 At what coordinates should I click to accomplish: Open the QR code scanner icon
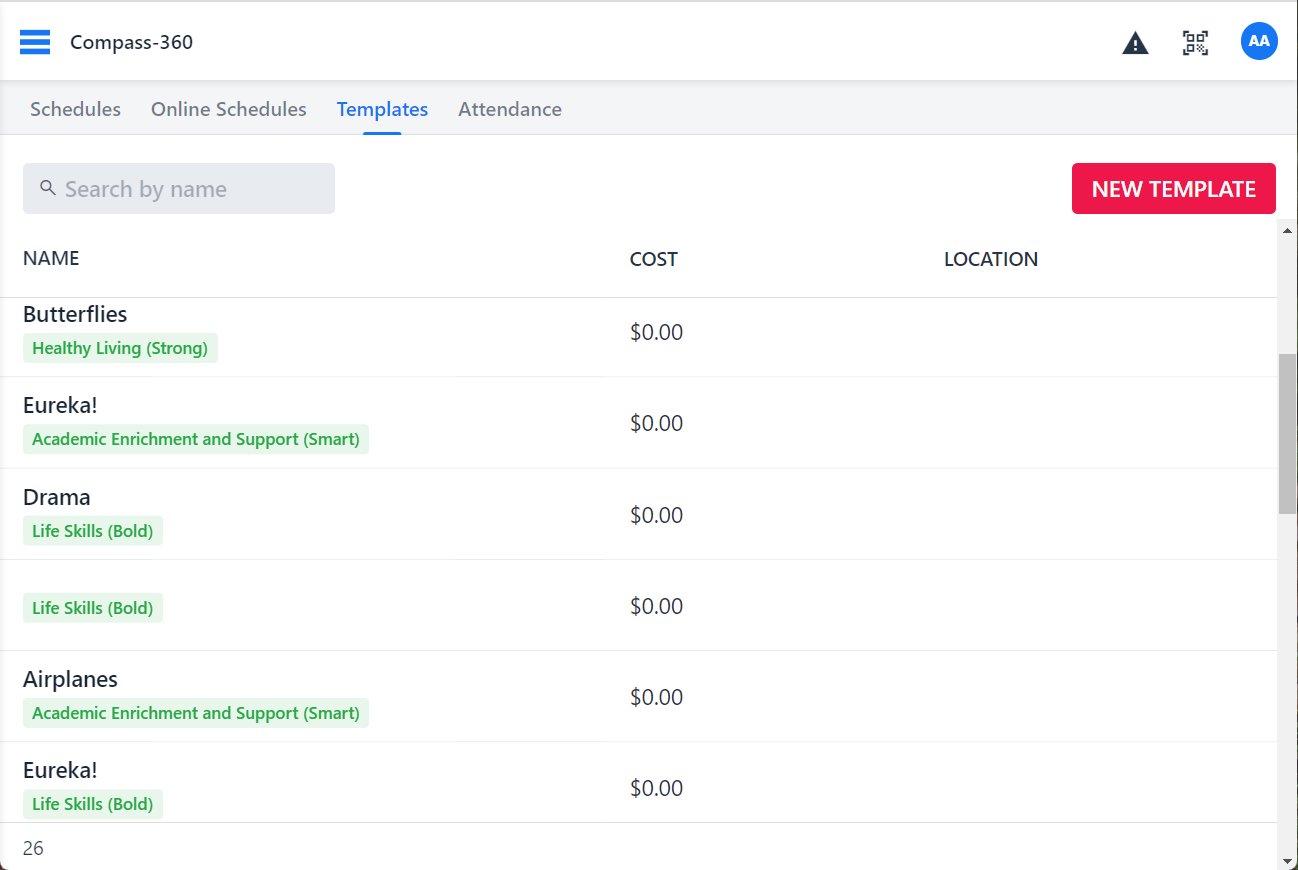point(1195,42)
